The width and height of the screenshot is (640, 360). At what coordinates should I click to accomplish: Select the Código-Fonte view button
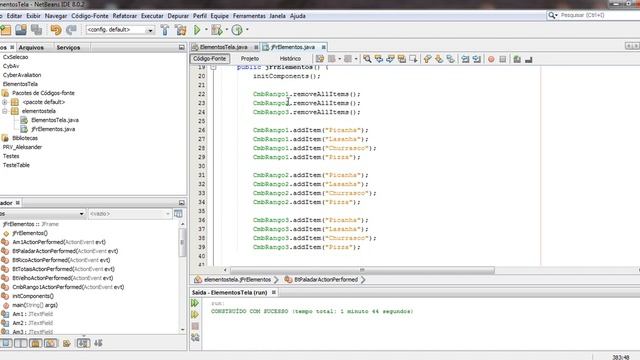[x=209, y=59]
